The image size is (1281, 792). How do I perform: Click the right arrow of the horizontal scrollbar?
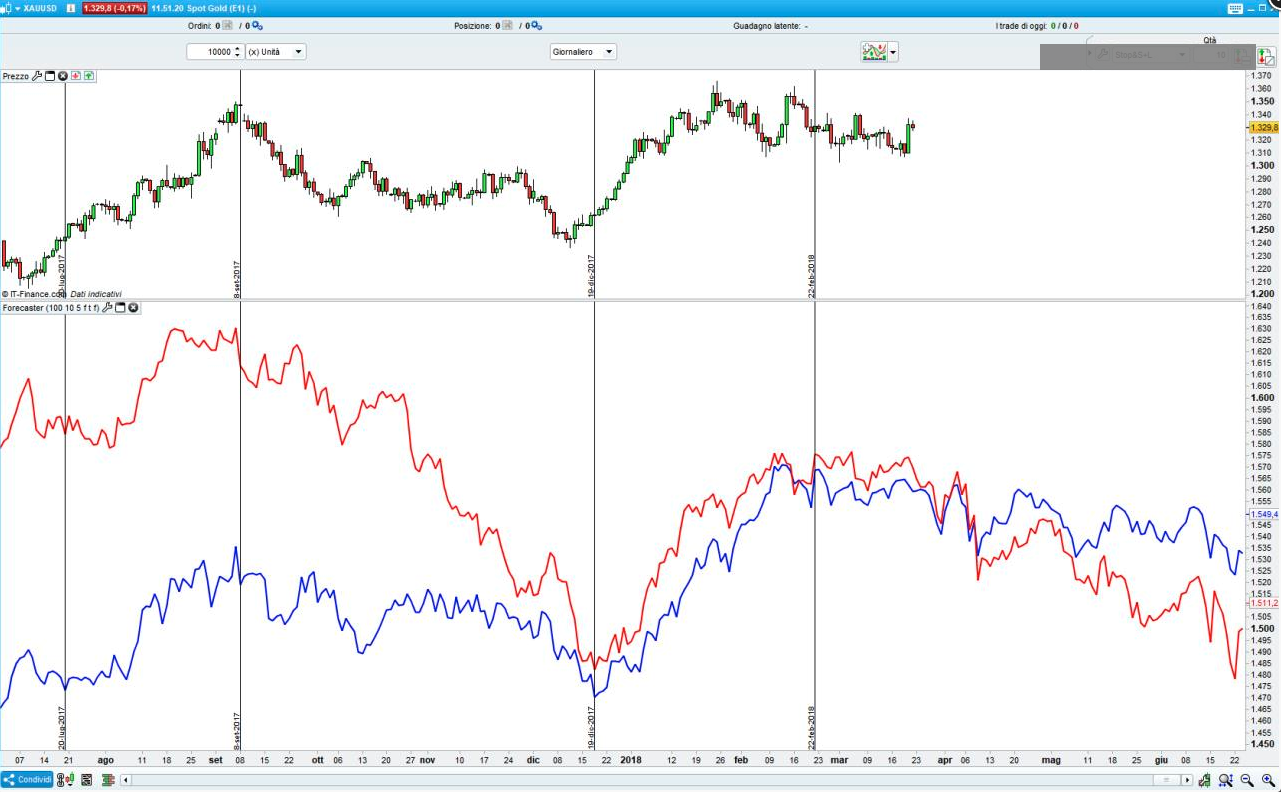pyautogui.click(x=1188, y=780)
